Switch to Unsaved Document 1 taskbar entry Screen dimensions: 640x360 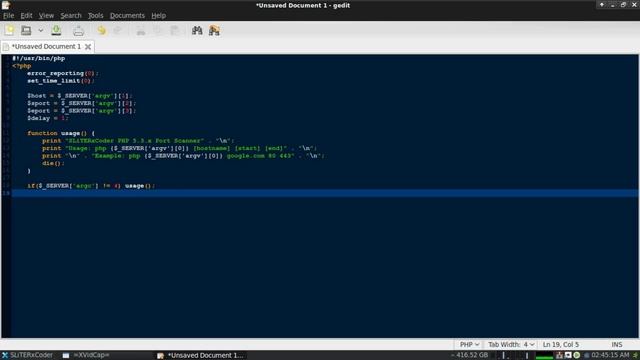coord(200,355)
